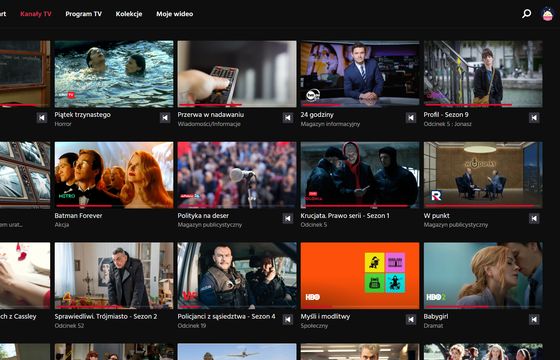Click start-over icon for 24 godziny
This screenshot has width=560, height=360.
(x=411, y=118)
